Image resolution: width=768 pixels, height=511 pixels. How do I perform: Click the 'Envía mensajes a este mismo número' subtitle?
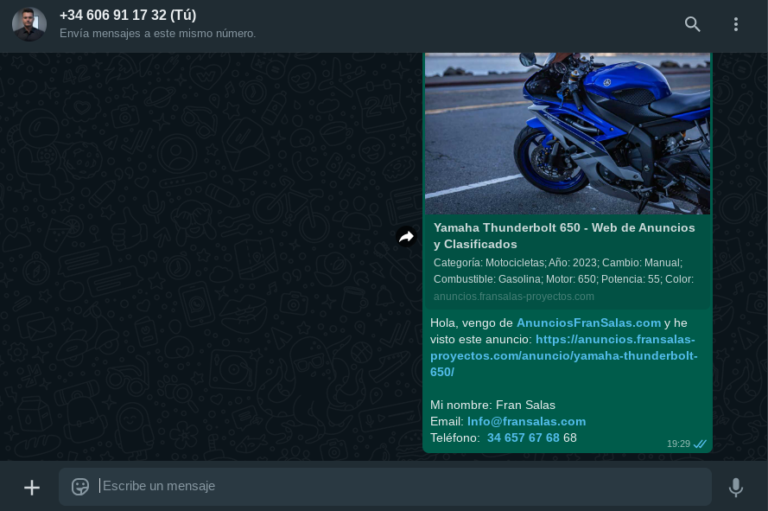click(x=157, y=33)
